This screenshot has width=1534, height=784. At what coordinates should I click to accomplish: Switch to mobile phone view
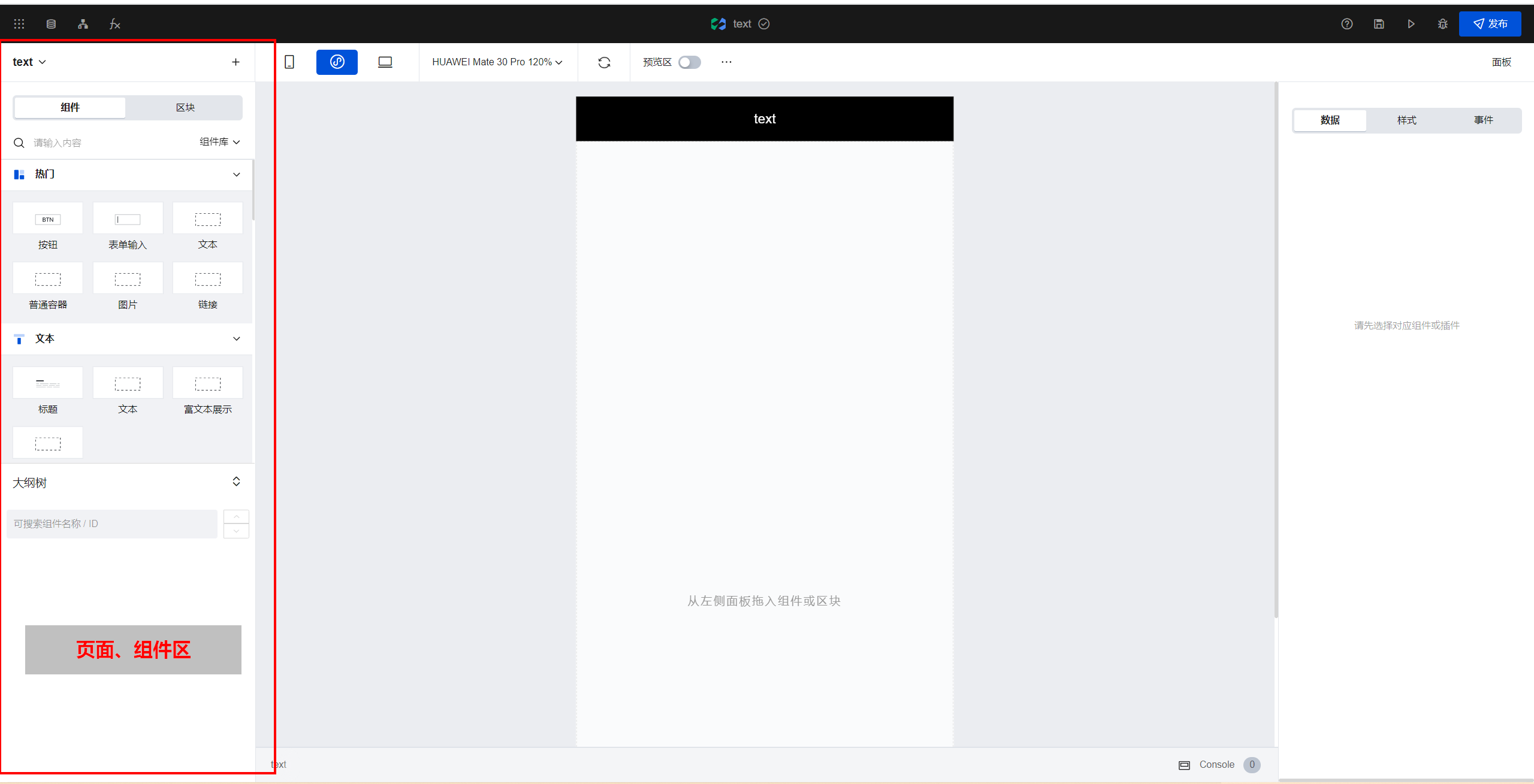[289, 62]
